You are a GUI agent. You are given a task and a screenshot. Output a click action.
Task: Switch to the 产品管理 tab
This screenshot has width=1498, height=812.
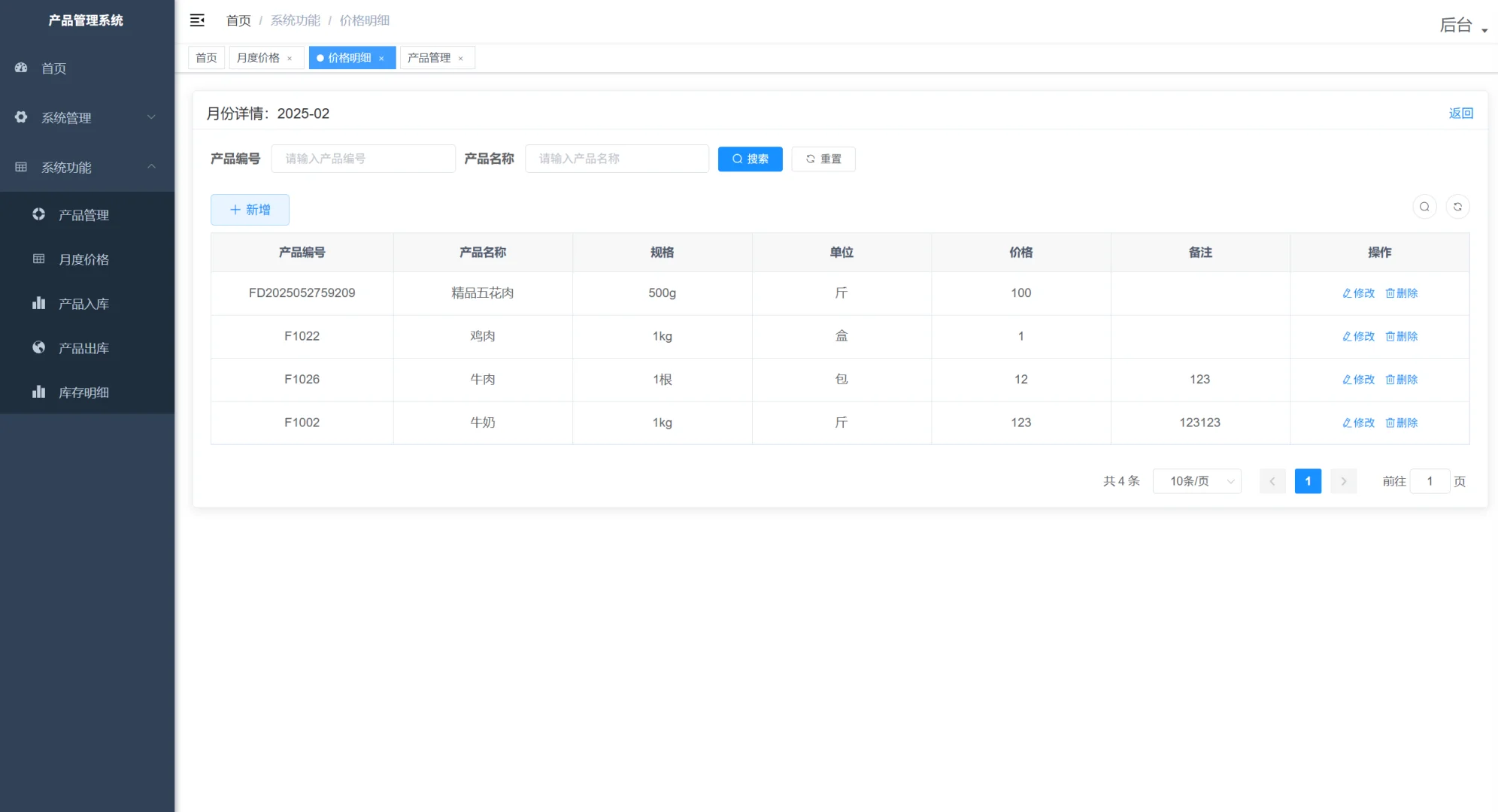coord(428,57)
